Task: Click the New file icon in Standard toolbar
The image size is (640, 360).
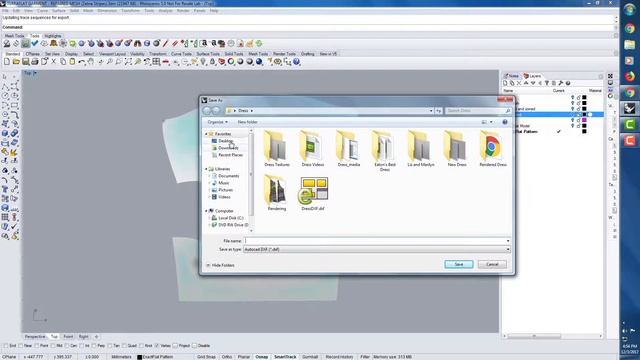Action: pyautogui.click(x=7, y=62)
